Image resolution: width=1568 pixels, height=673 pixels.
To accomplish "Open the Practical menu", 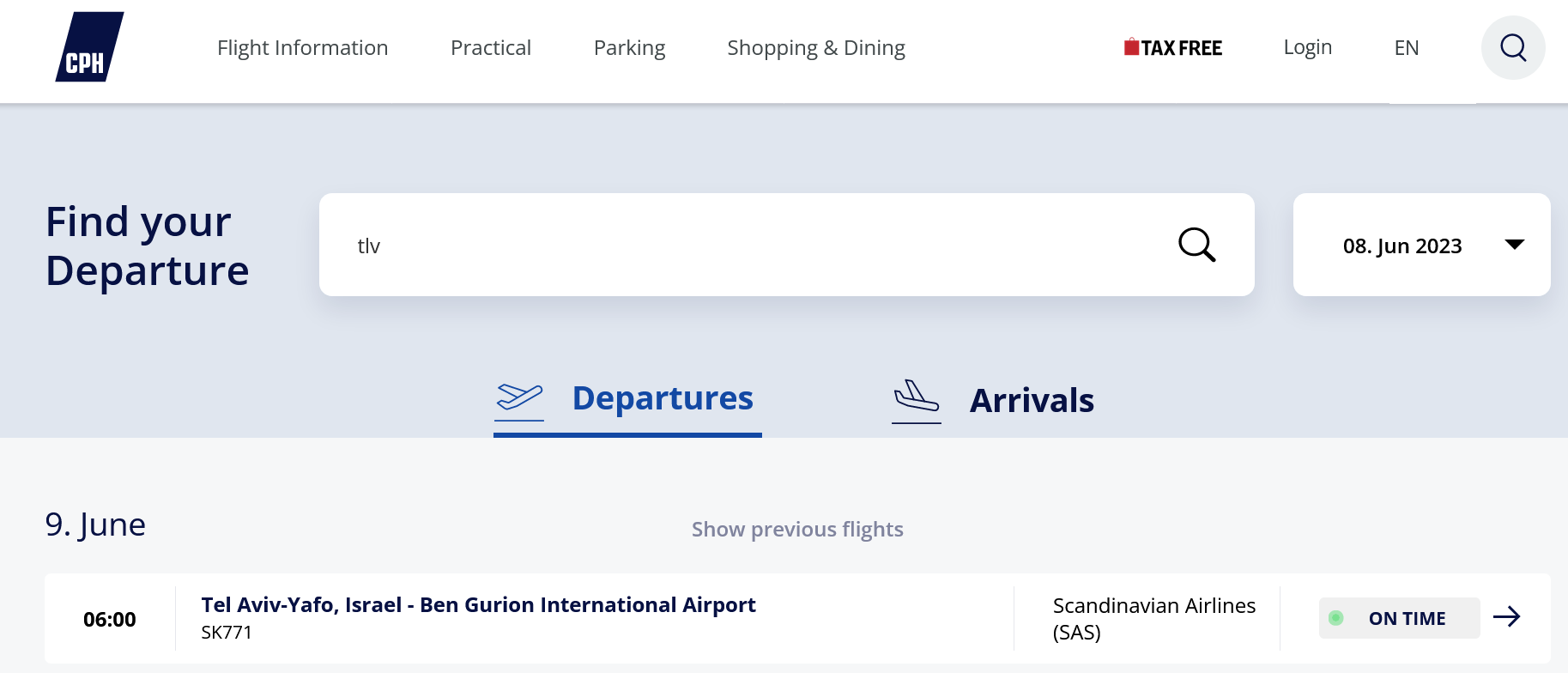I will tap(490, 48).
